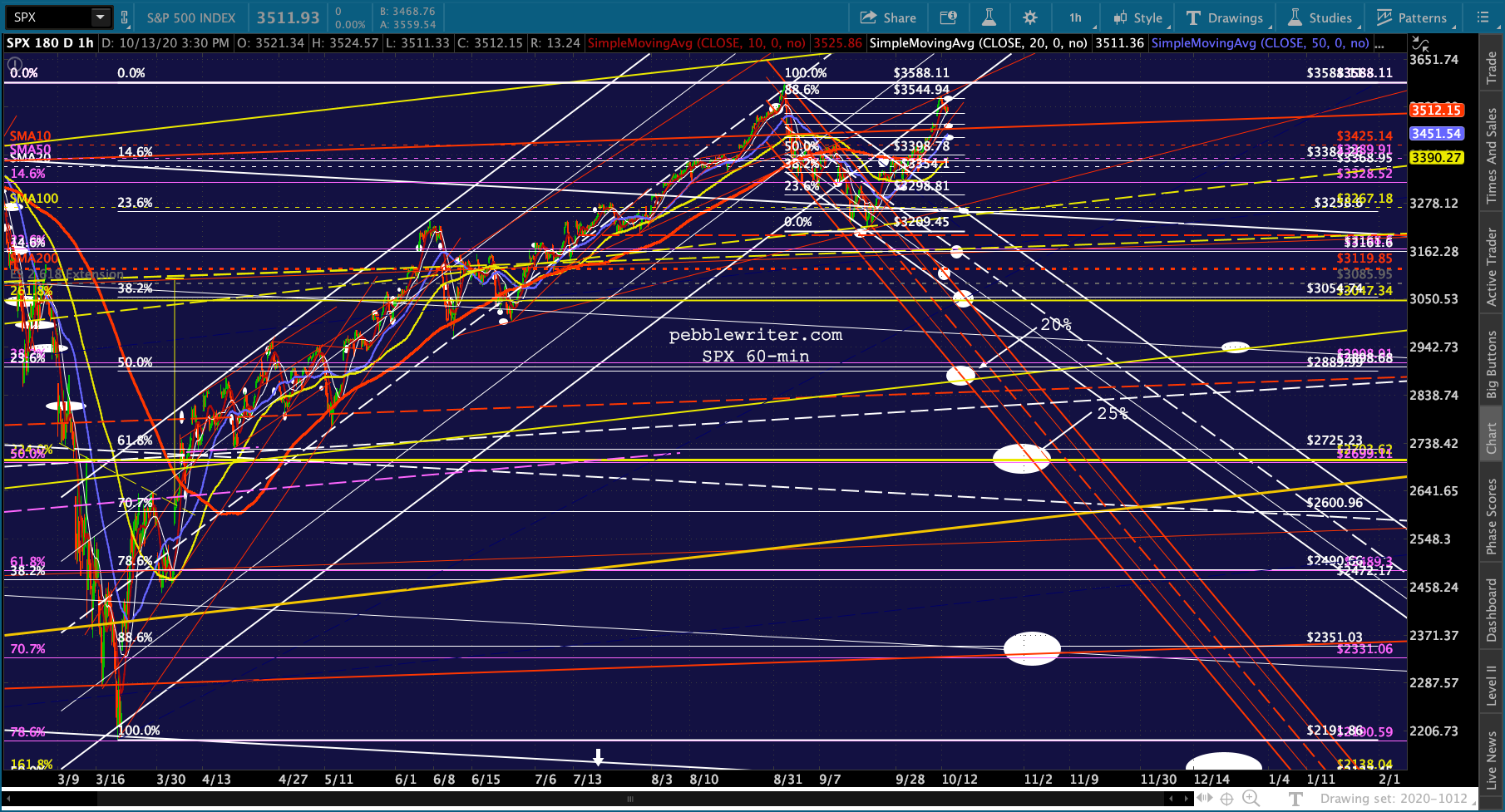Click the open value O: 3521.34
The height and width of the screenshot is (812, 1505).
(270, 43)
